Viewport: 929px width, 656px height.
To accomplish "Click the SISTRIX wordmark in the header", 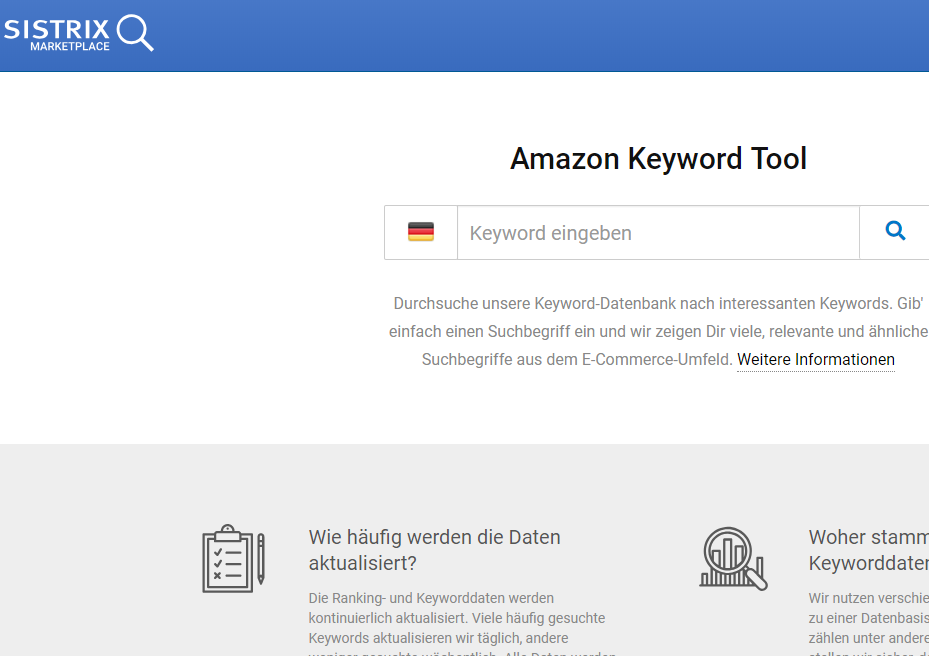I will pyautogui.click(x=56, y=28).
